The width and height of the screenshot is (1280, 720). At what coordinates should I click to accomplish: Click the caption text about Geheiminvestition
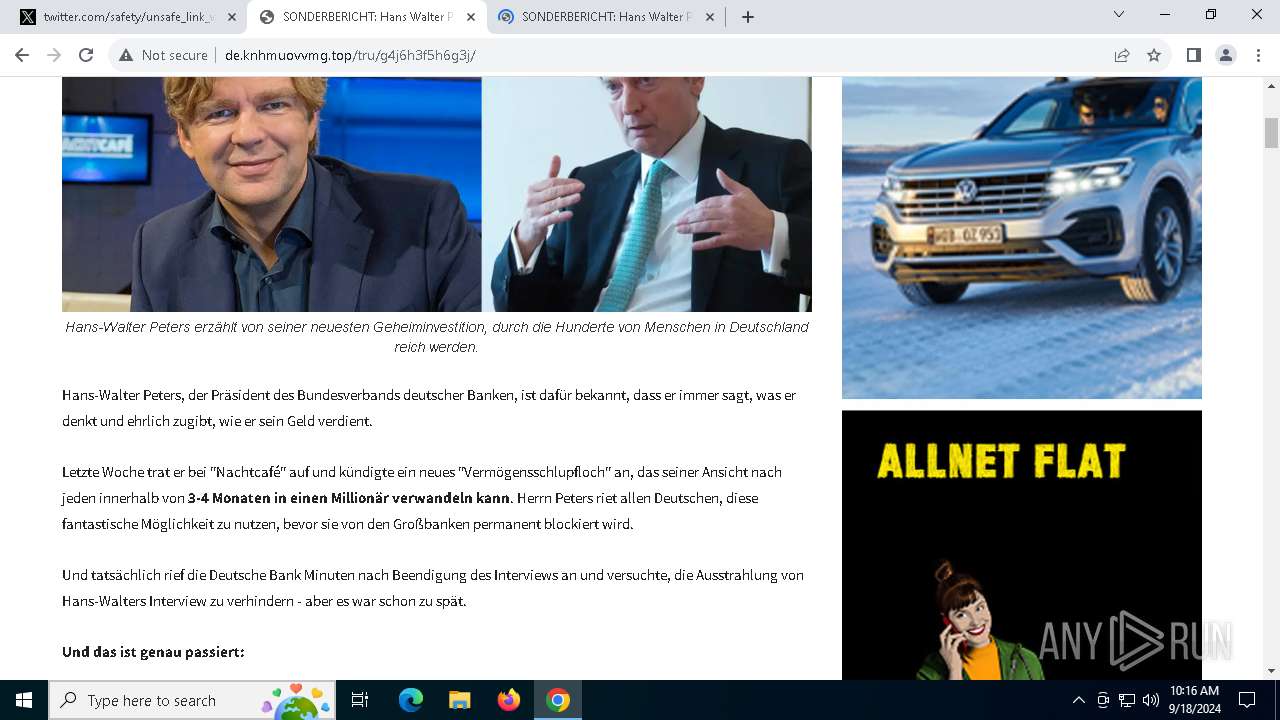(x=437, y=337)
